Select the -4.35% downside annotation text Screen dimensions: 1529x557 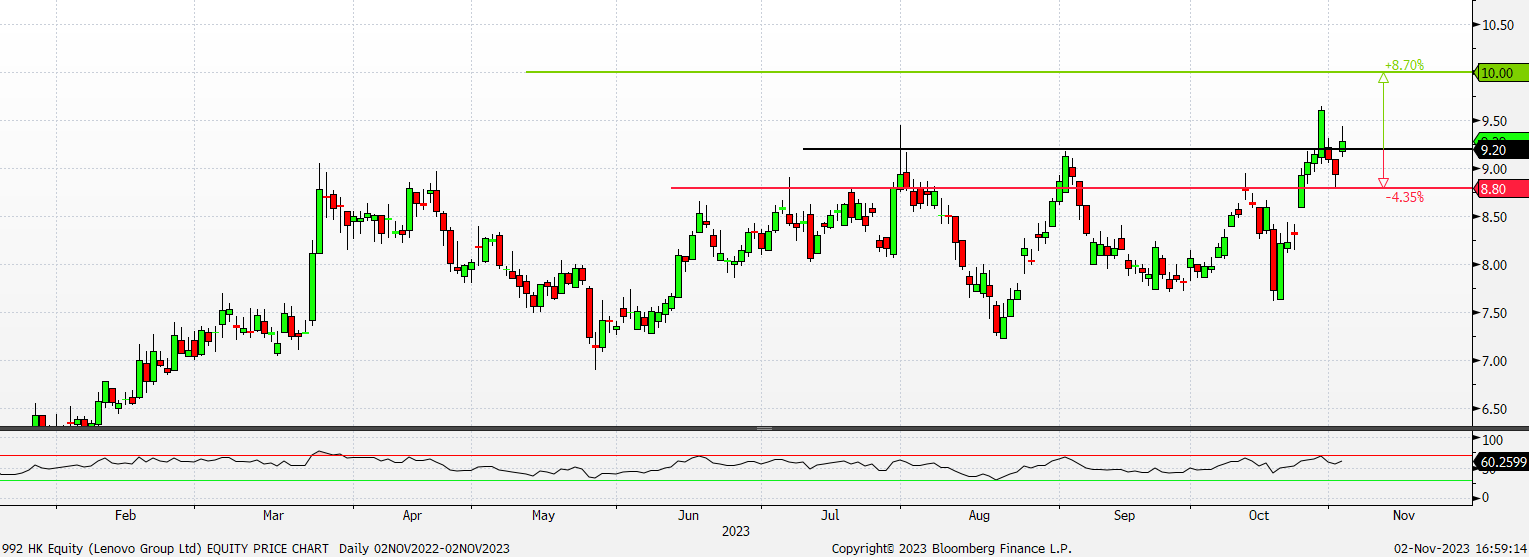1404,198
